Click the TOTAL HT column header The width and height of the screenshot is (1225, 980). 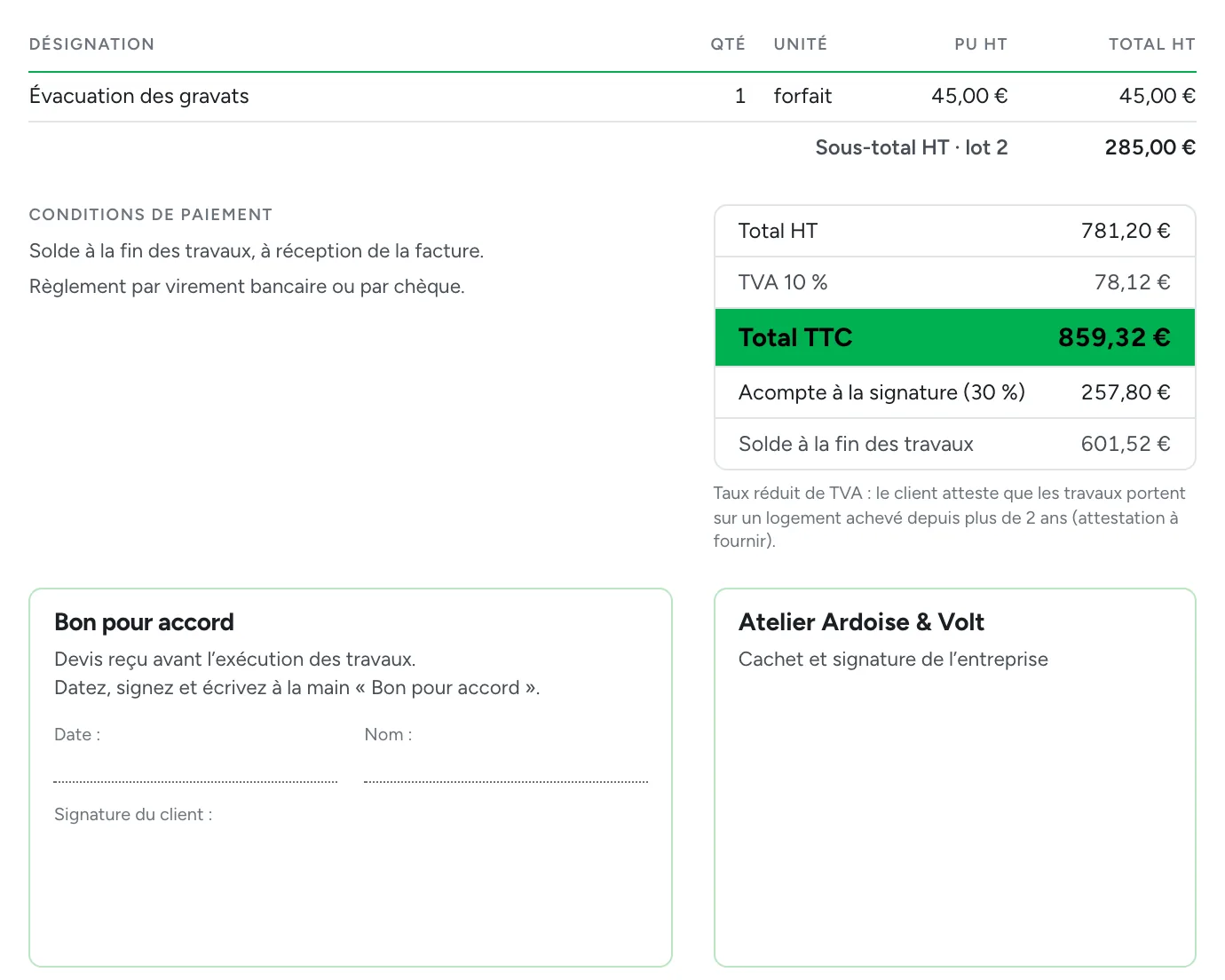tap(1152, 44)
